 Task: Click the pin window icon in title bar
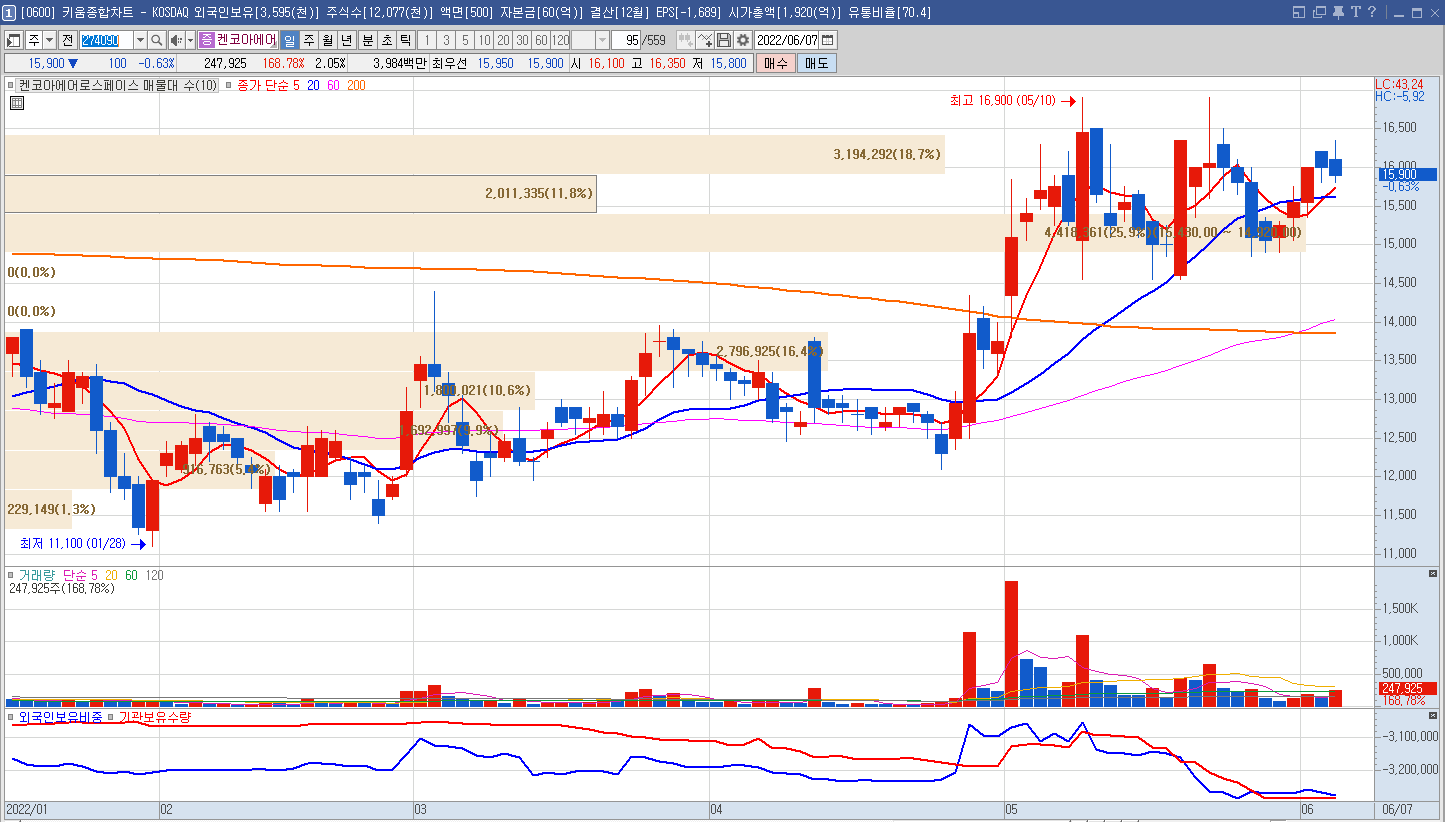click(x=1338, y=12)
